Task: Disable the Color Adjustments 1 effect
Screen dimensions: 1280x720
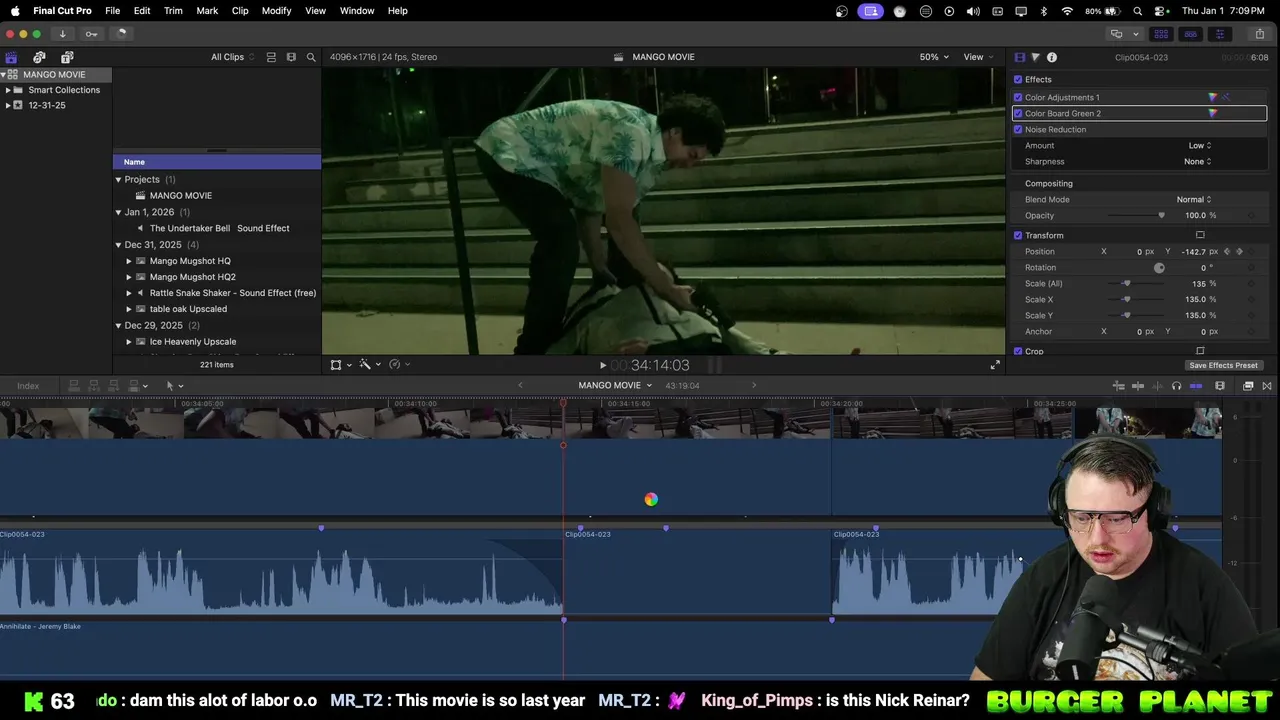Action: point(1018,97)
